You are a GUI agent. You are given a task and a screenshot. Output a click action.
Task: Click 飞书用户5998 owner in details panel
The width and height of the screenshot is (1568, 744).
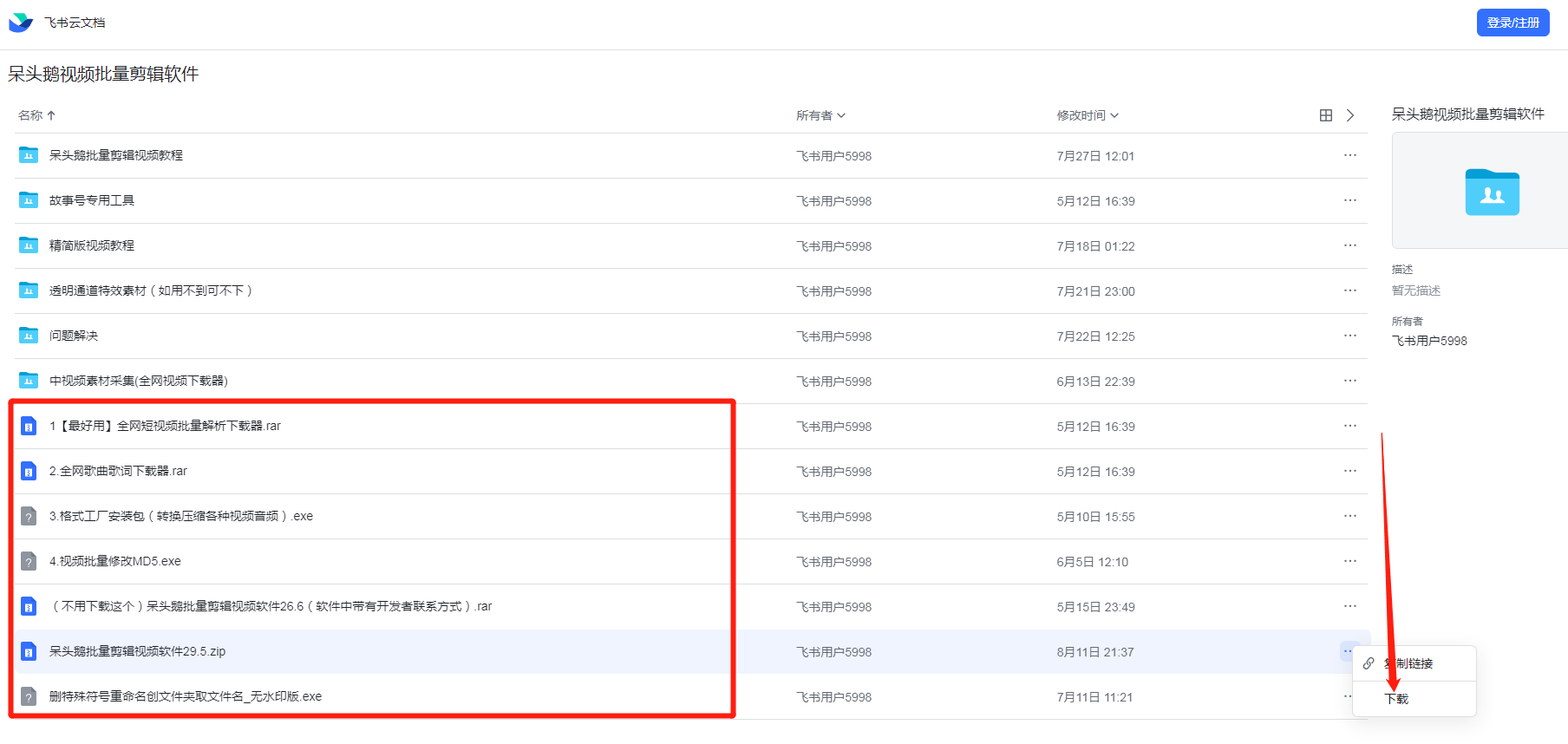point(1429,341)
